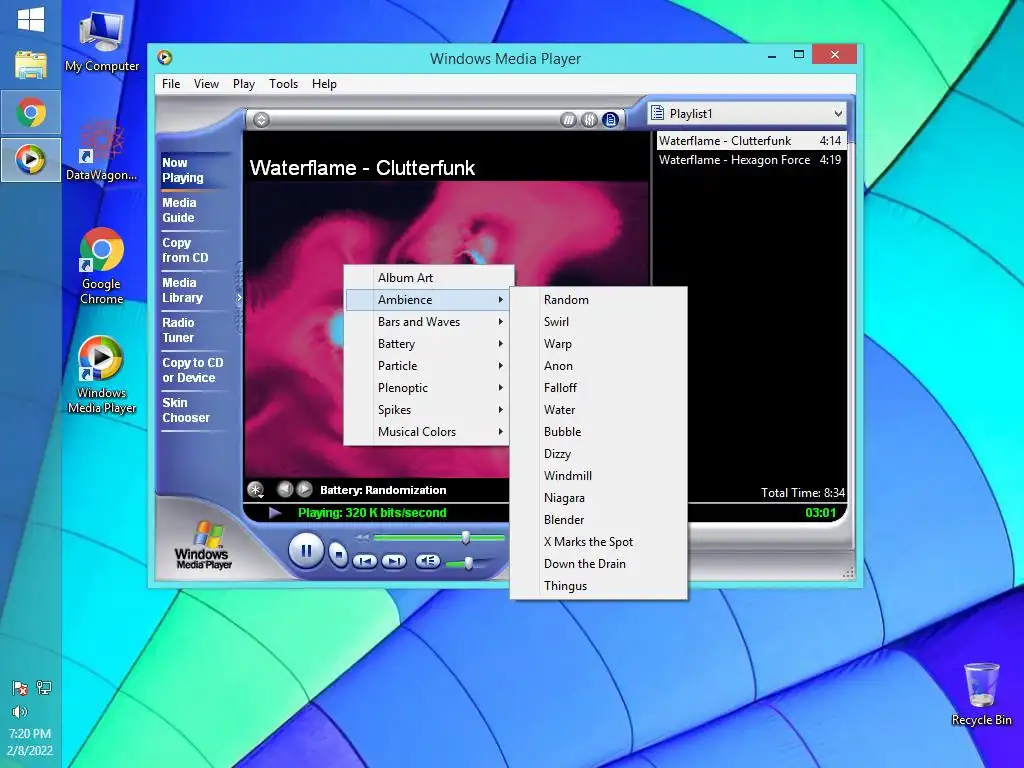The width and height of the screenshot is (1024, 768).
Task: Choose the Swirl visualization
Action: coord(598,322)
